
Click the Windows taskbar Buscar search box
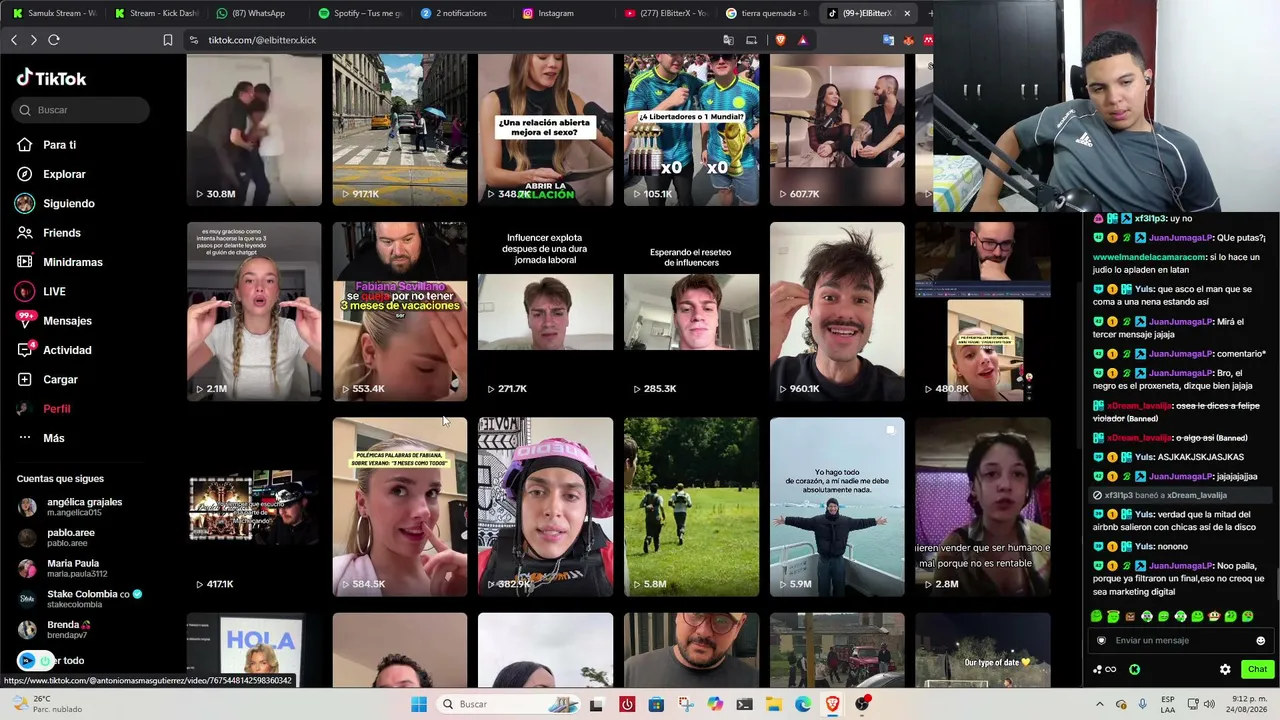[x=507, y=704]
